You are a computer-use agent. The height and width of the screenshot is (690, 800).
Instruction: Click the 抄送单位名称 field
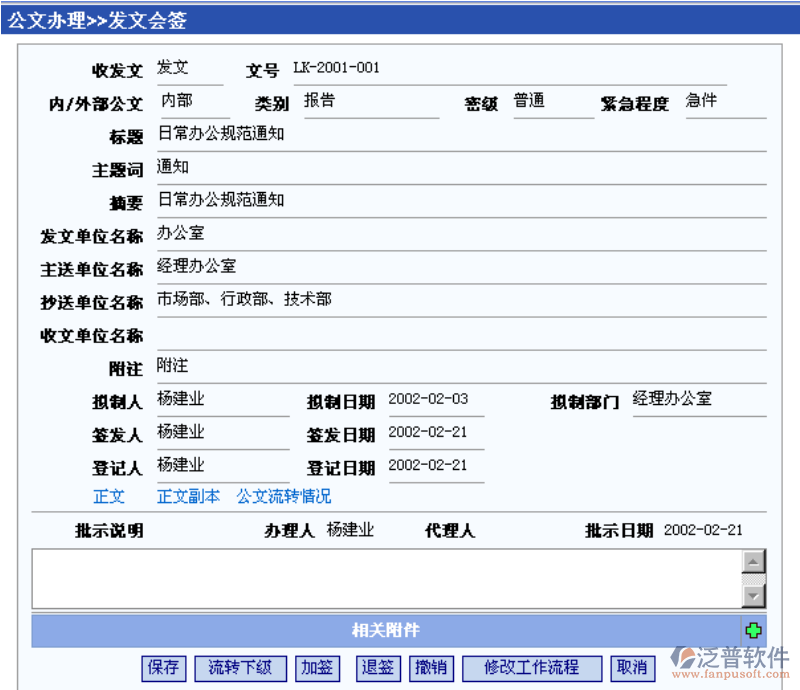tap(460, 300)
